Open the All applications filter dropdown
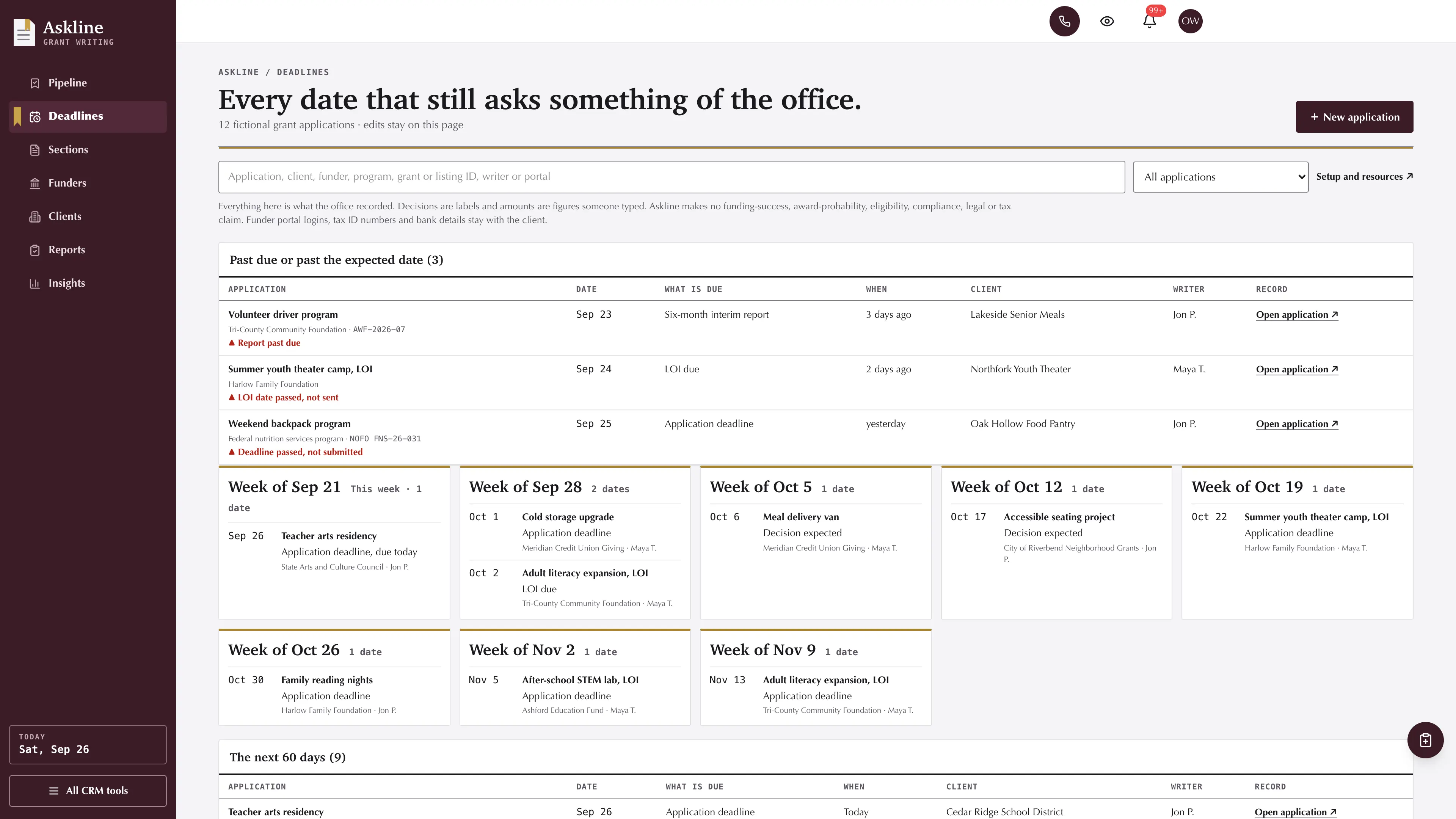 [x=1220, y=177]
